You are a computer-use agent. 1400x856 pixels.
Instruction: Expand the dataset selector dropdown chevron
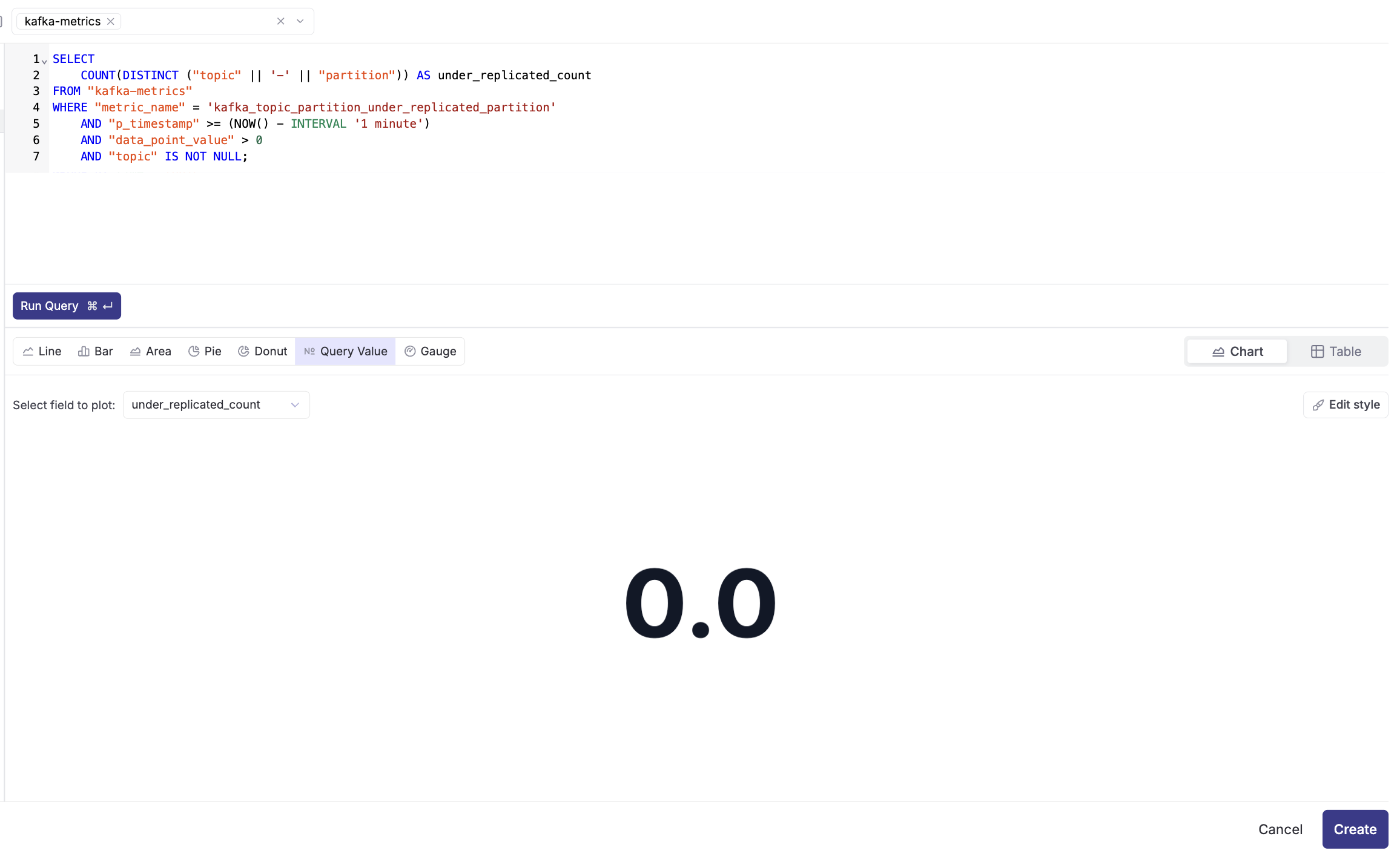300,21
